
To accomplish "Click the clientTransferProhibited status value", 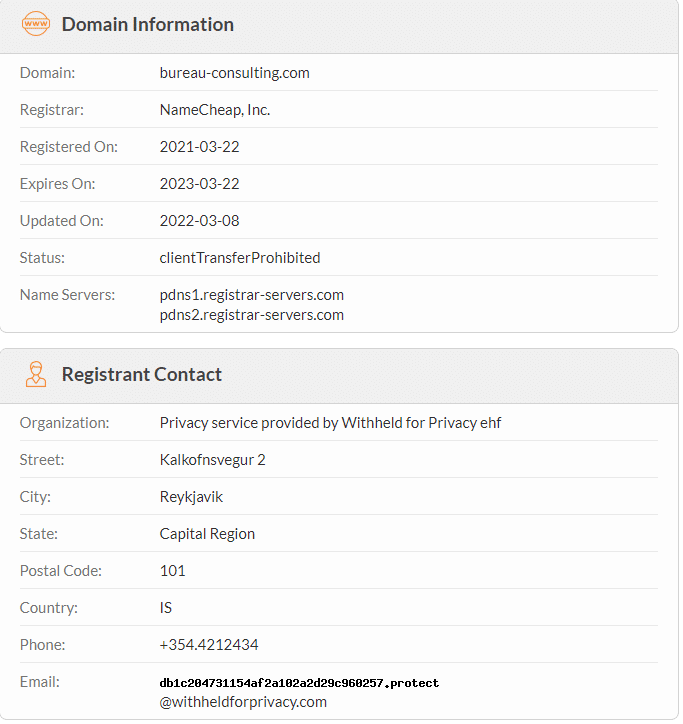I will tap(240, 258).
